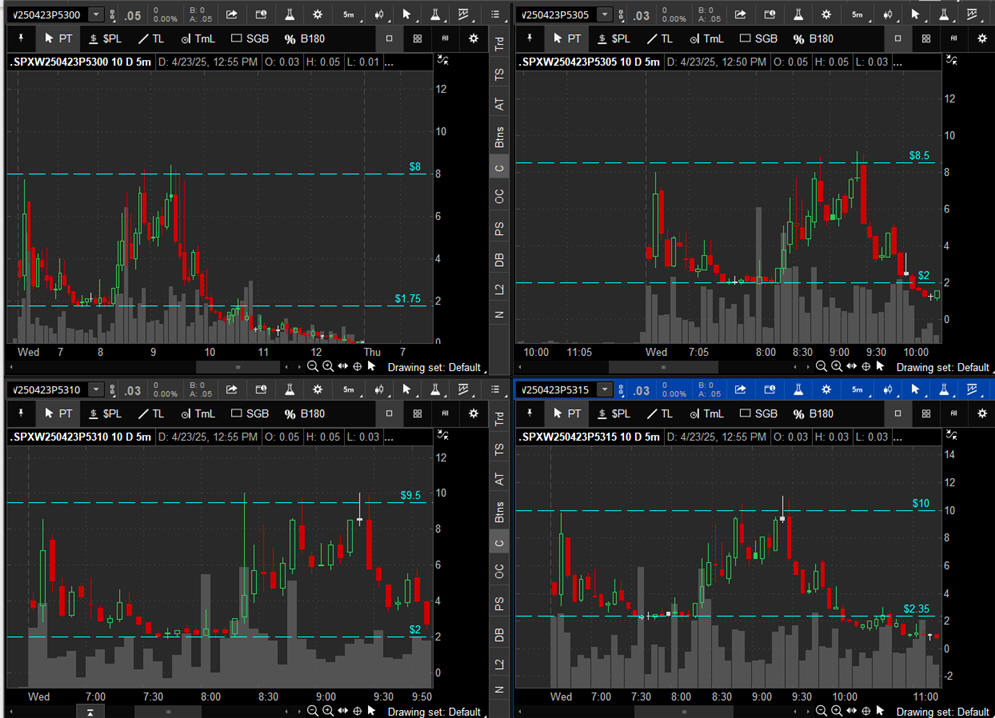This screenshot has height=718, width=995.
Task: Open symbol dropdown for 250423P5300 chart
Action: [95, 14]
